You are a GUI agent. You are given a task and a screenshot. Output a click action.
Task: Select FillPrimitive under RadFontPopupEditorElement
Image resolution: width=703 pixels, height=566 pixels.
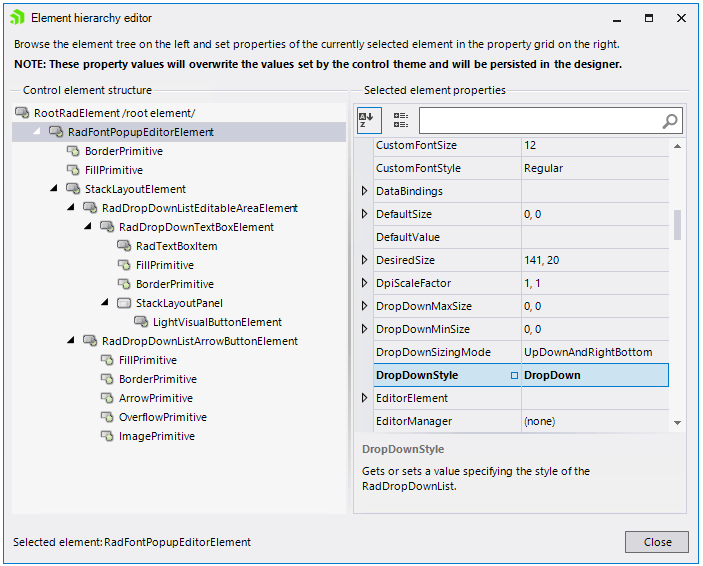click(114, 170)
